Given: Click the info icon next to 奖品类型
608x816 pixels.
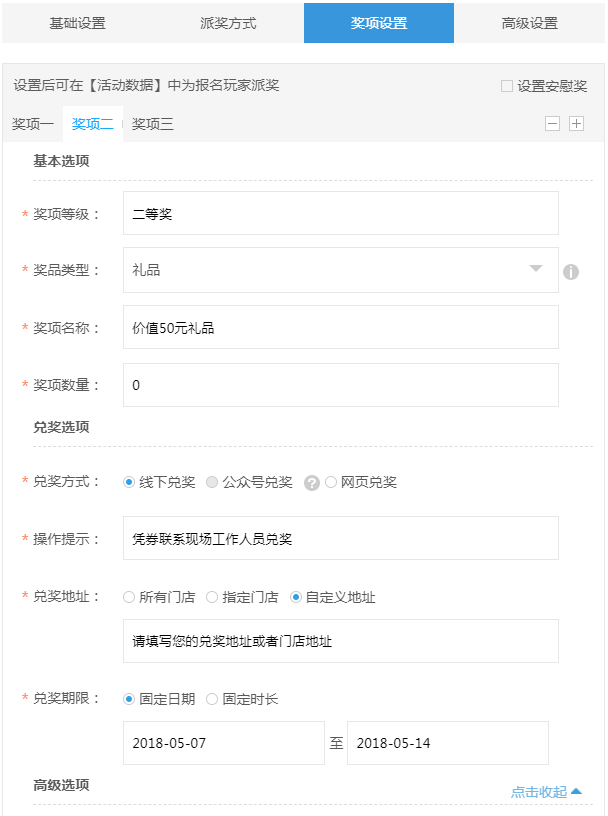Looking at the screenshot, I should click(571, 272).
